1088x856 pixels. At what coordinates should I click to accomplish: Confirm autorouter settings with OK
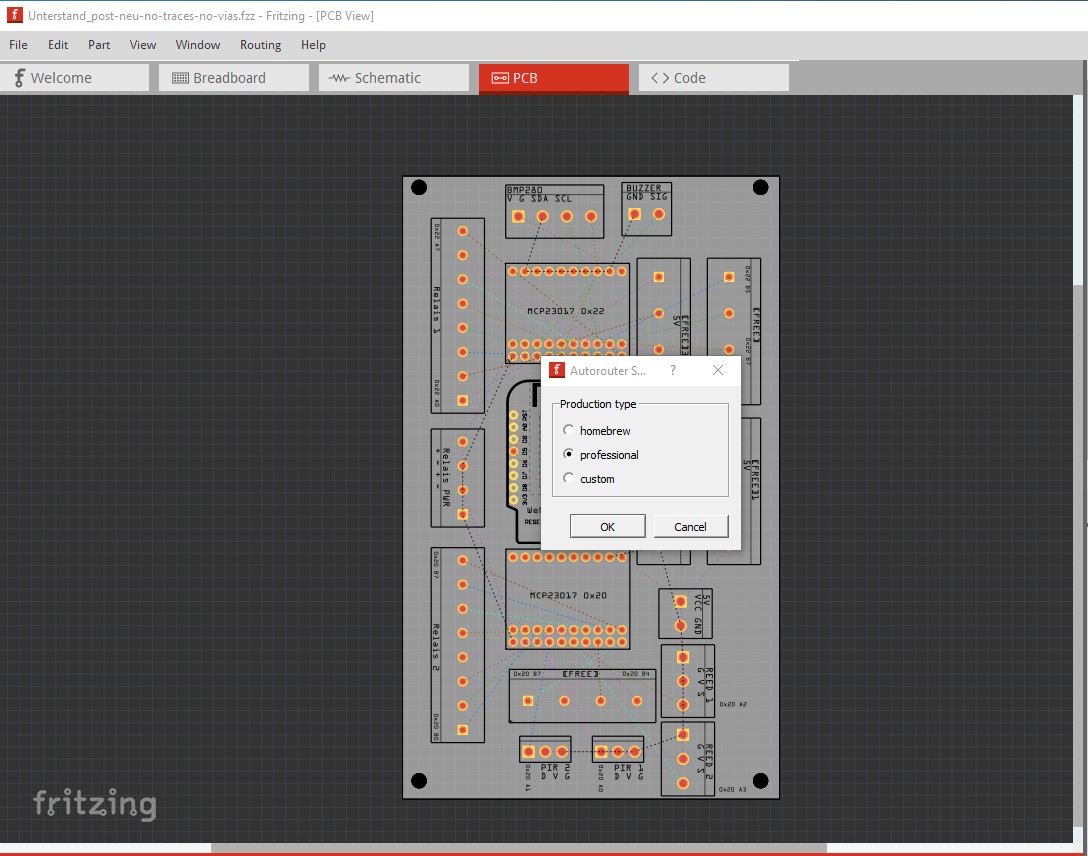pyautogui.click(x=607, y=525)
